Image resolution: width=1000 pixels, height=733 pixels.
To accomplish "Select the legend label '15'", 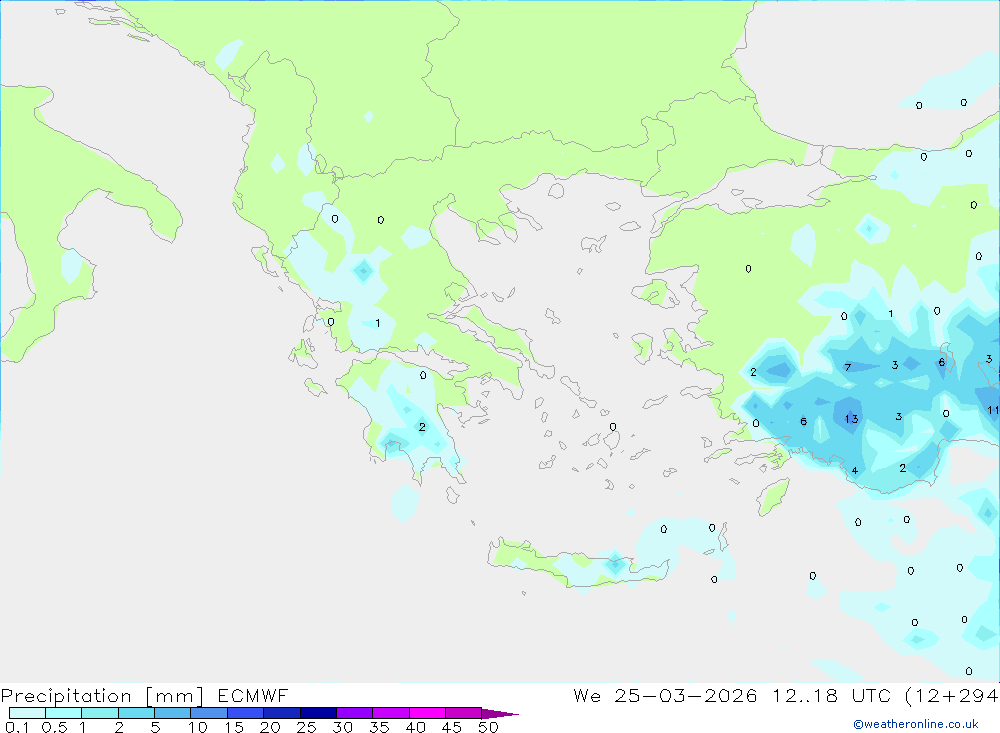I will coord(234,727).
